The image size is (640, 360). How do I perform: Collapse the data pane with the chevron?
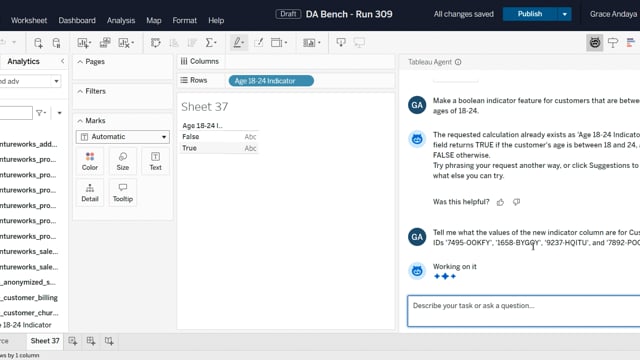click(62, 61)
